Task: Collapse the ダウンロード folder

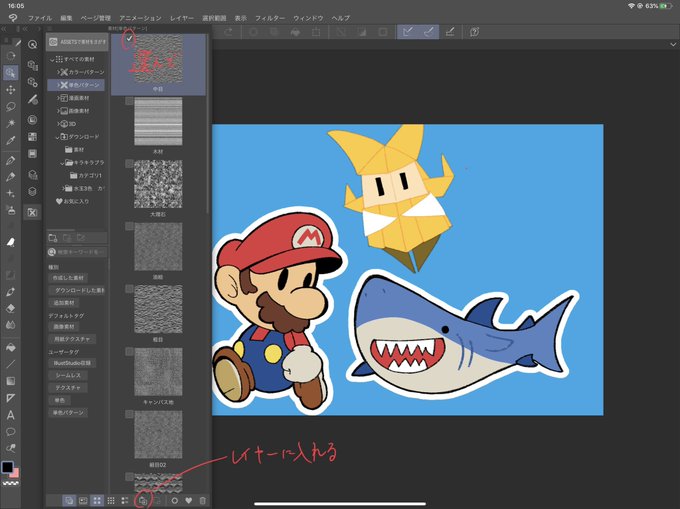Action: (x=58, y=137)
